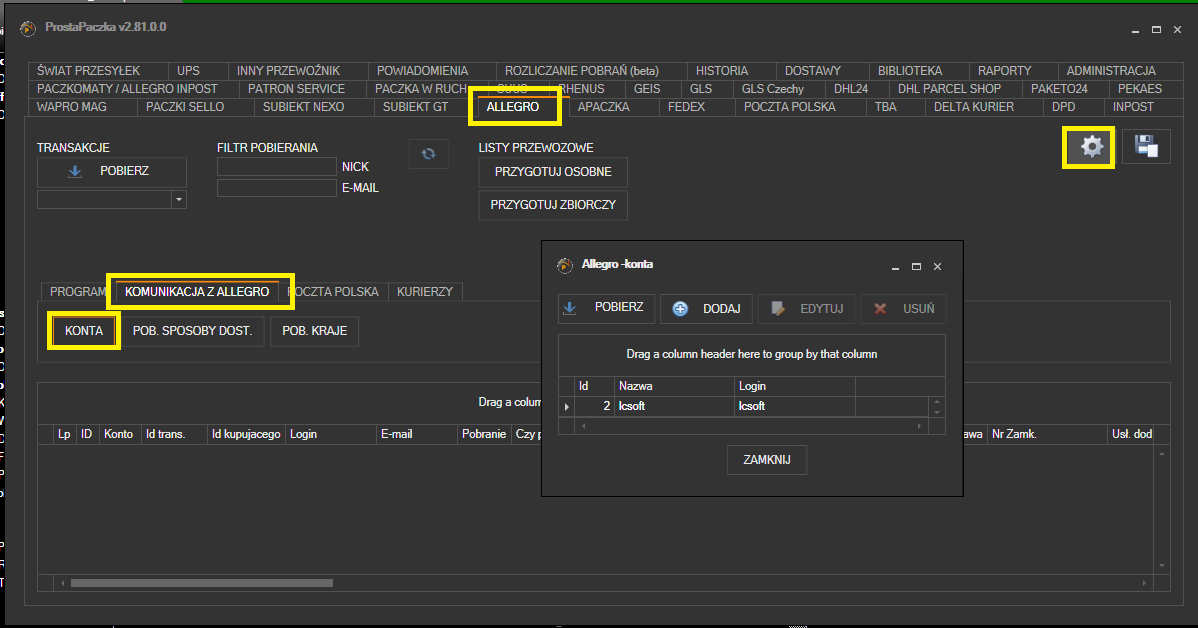Click the Id trans. column header
Image resolution: width=1198 pixels, height=628 pixels.
[174, 434]
